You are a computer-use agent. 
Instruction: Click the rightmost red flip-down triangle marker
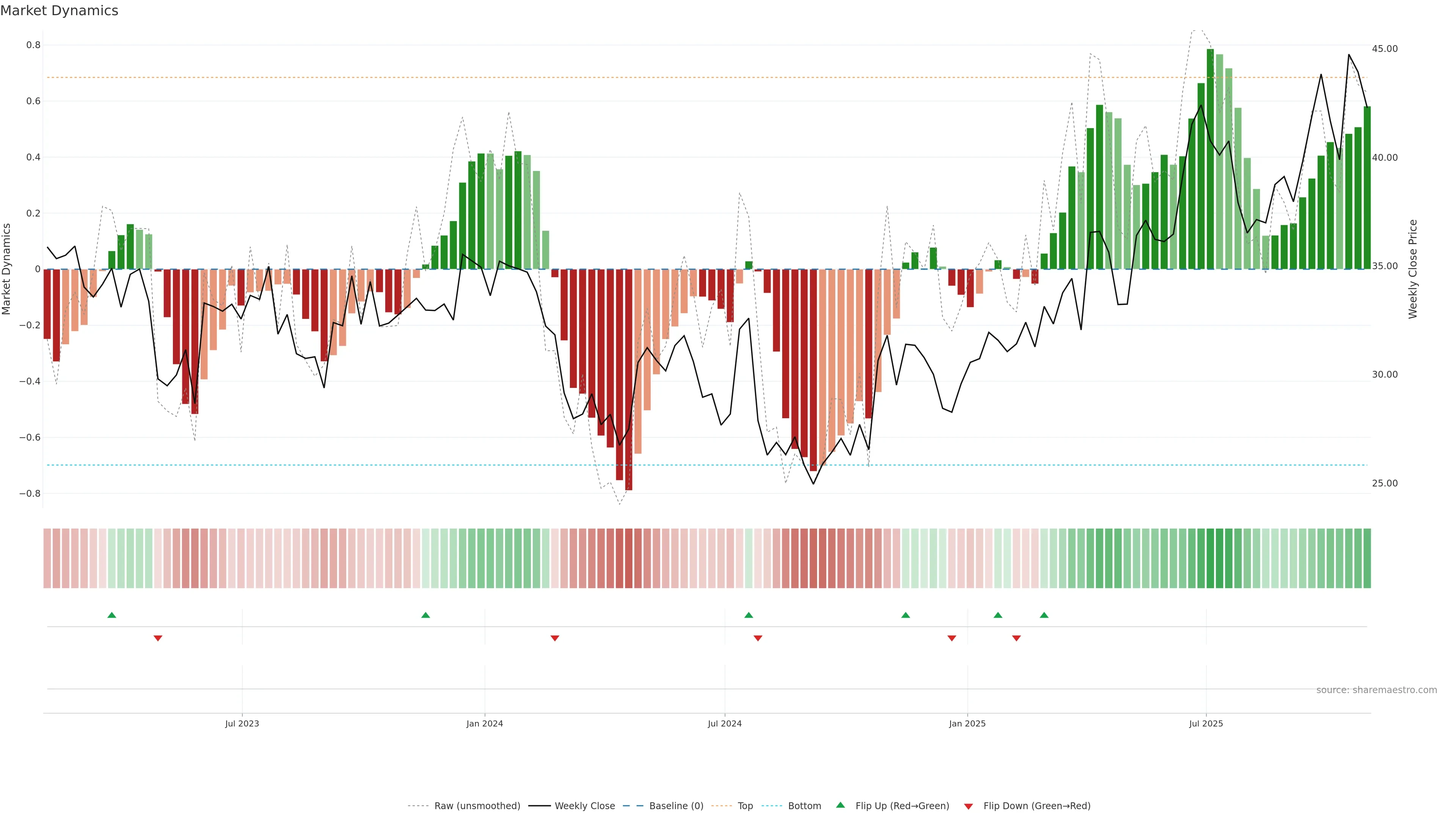coord(1016,638)
